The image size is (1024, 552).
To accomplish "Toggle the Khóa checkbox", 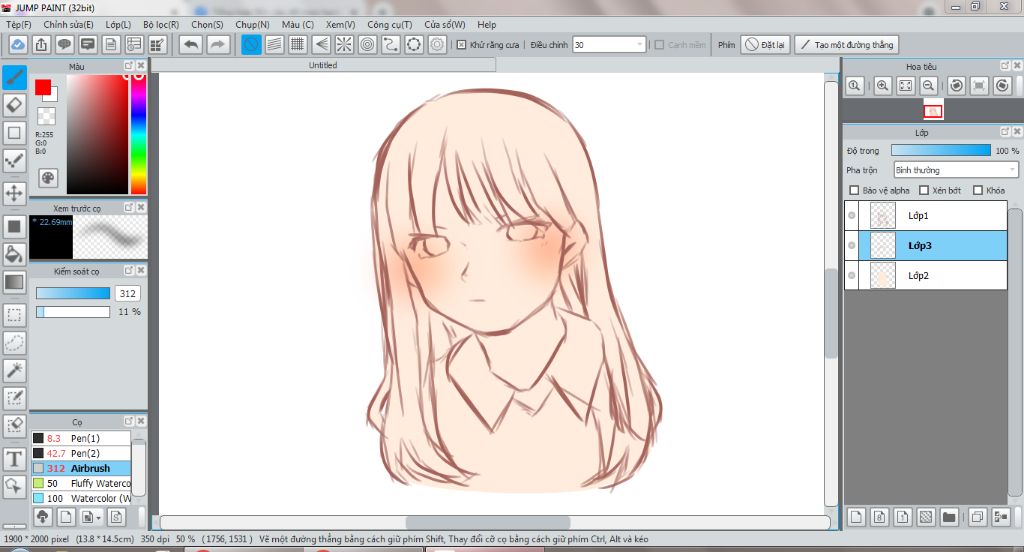I will (x=978, y=190).
